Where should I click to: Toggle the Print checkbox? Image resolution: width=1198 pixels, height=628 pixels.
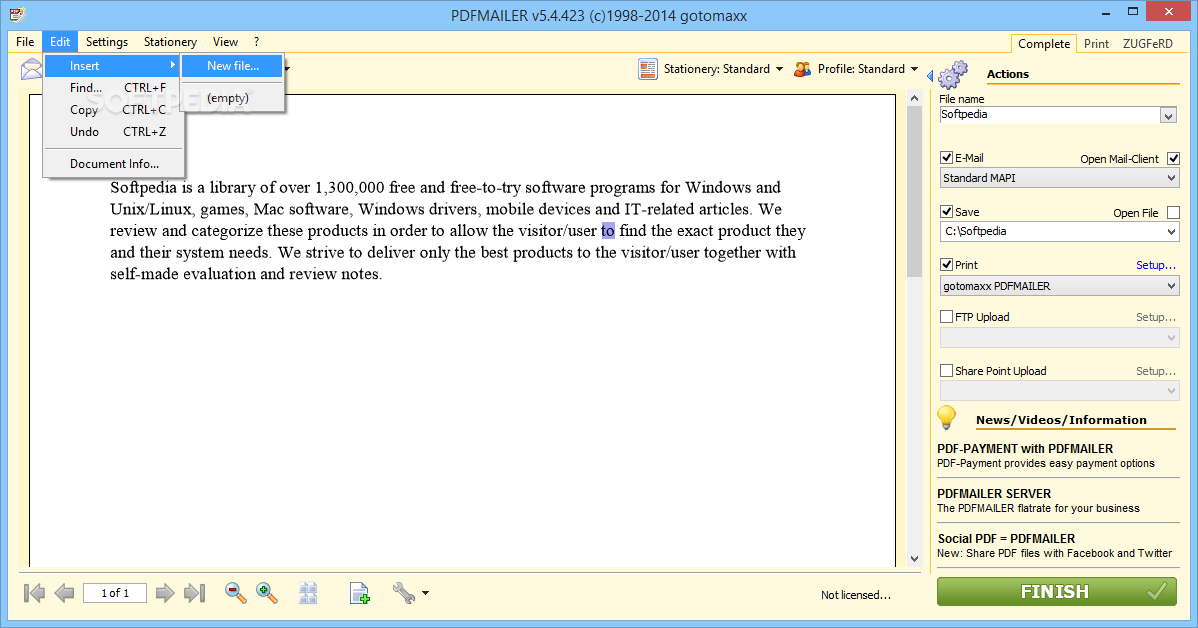tap(947, 264)
